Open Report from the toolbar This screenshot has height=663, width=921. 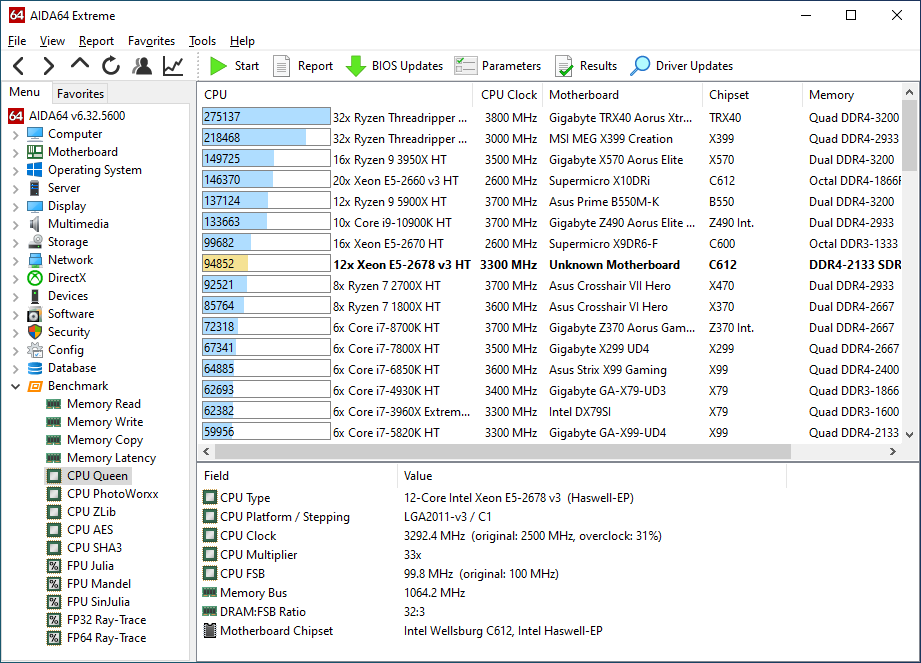click(x=303, y=66)
